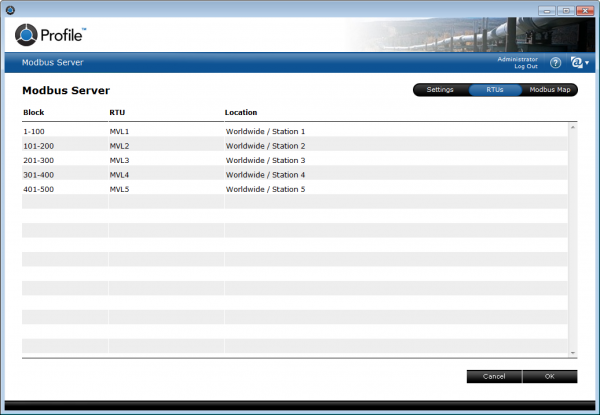Click the RTU column header
The height and width of the screenshot is (415, 600).
tap(117, 112)
